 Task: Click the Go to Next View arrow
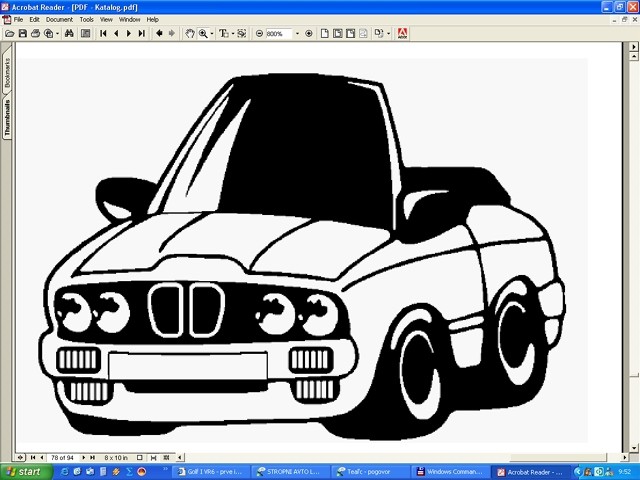pyautogui.click(x=172, y=33)
